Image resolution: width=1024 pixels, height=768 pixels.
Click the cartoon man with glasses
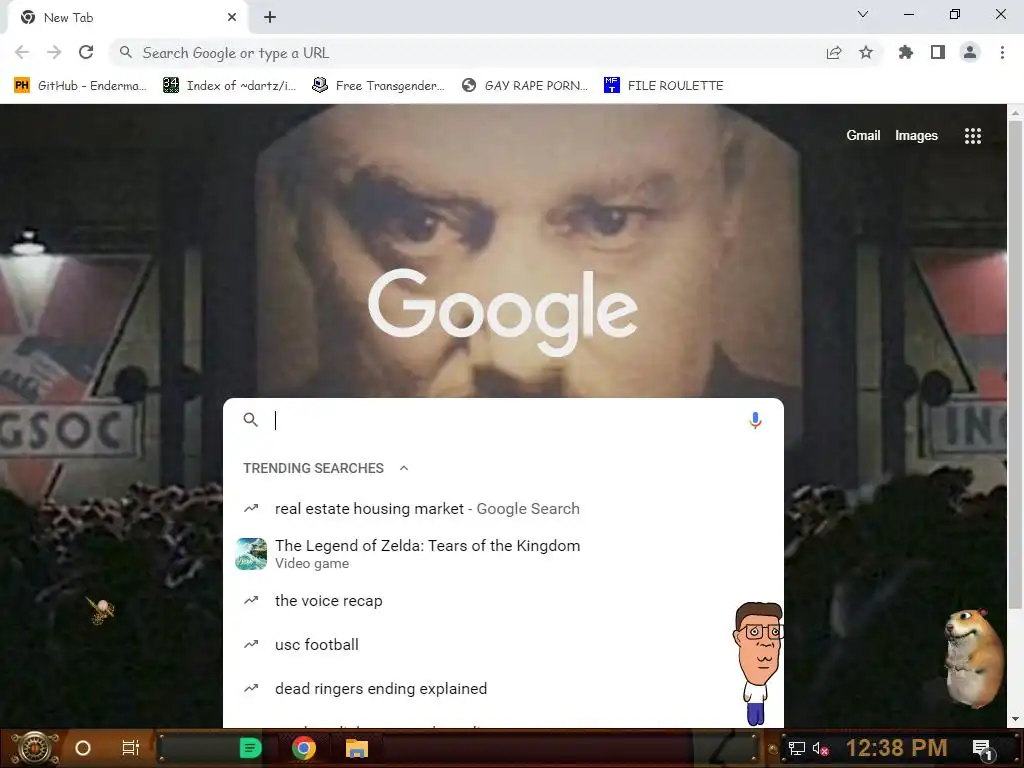(758, 663)
